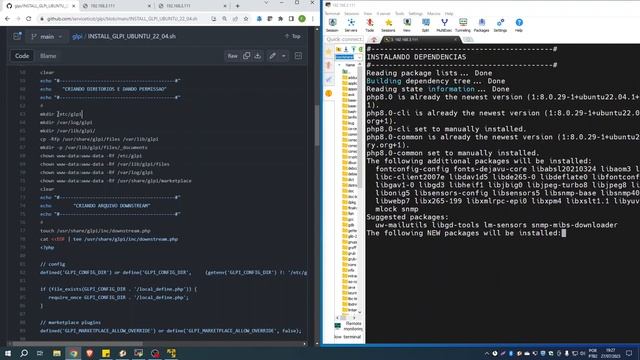Image resolution: width=640 pixels, height=360 pixels.
Task: Select the Blame view tab on GitHub
Action: click(x=48, y=56)
